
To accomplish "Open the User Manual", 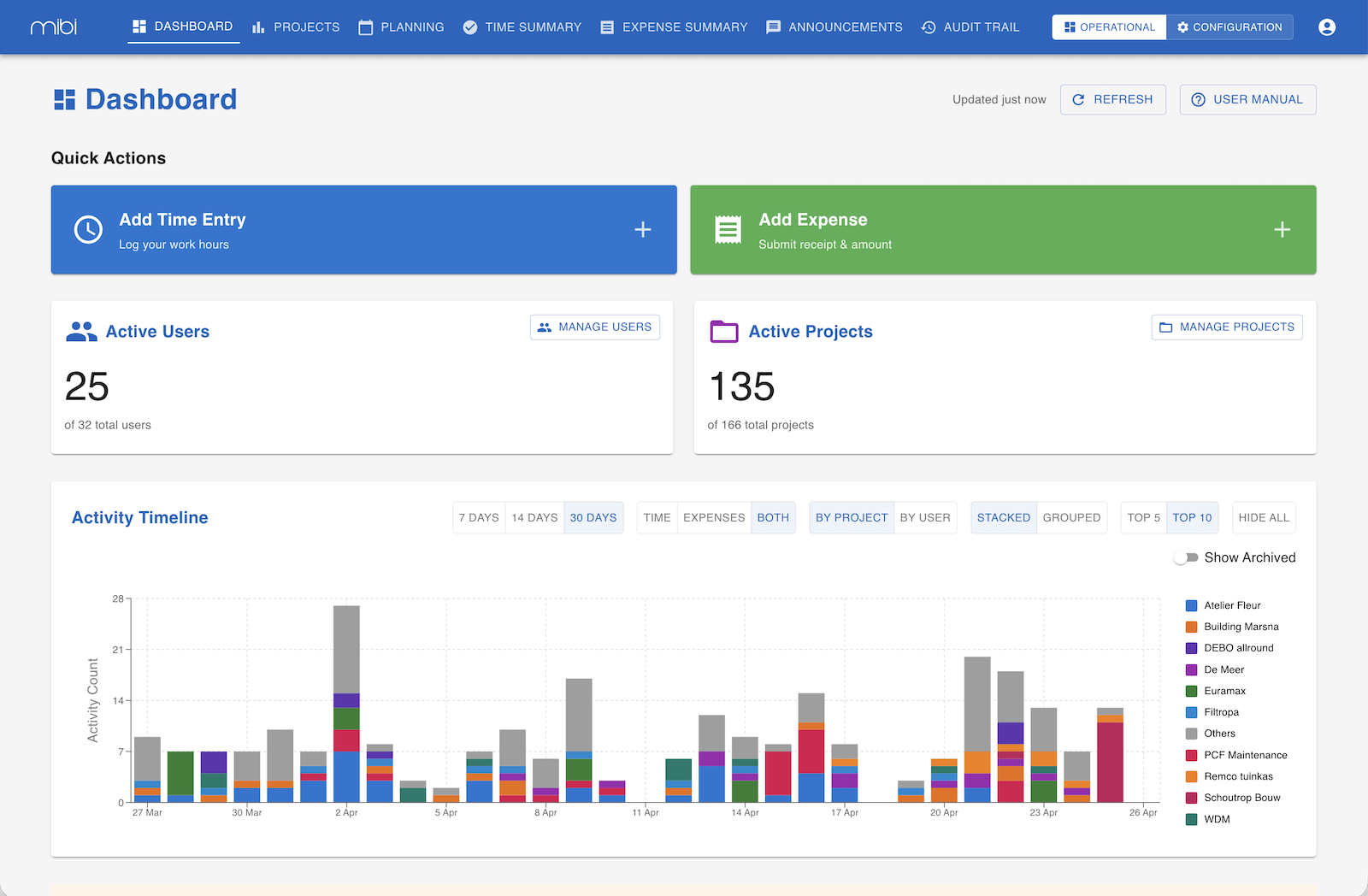I will click(1247, 99).
